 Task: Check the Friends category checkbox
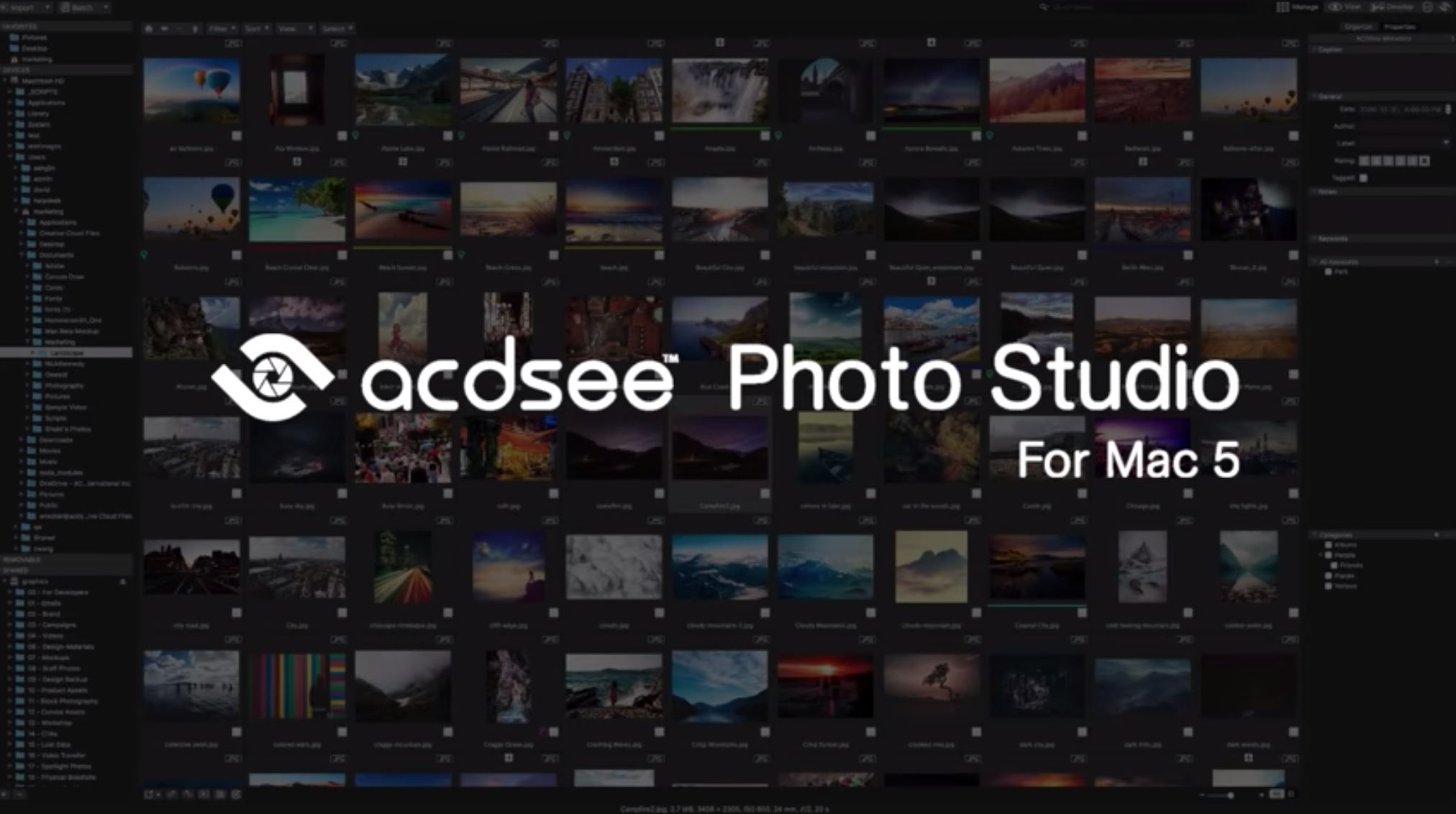[x=1334, y=565]
